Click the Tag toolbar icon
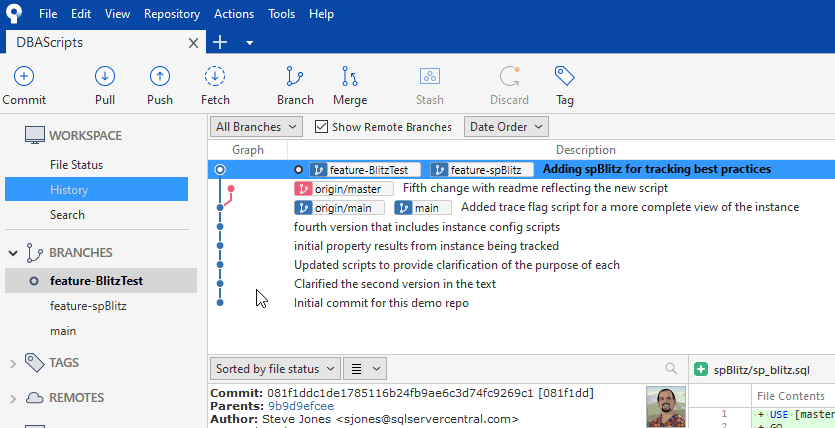 [564, 77]
